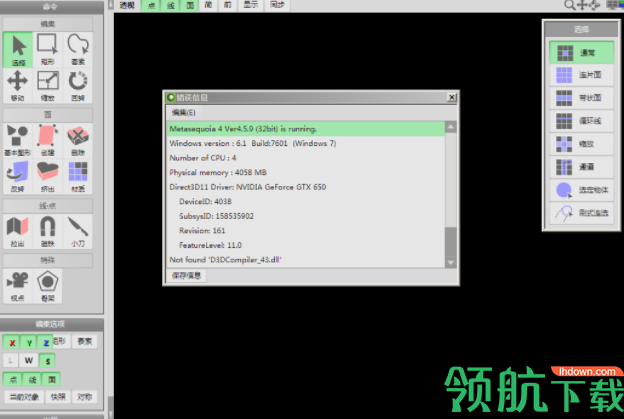
Task: Select the 'Not found D3DCompiler_43.dll' line
Action: click(305, 260)
